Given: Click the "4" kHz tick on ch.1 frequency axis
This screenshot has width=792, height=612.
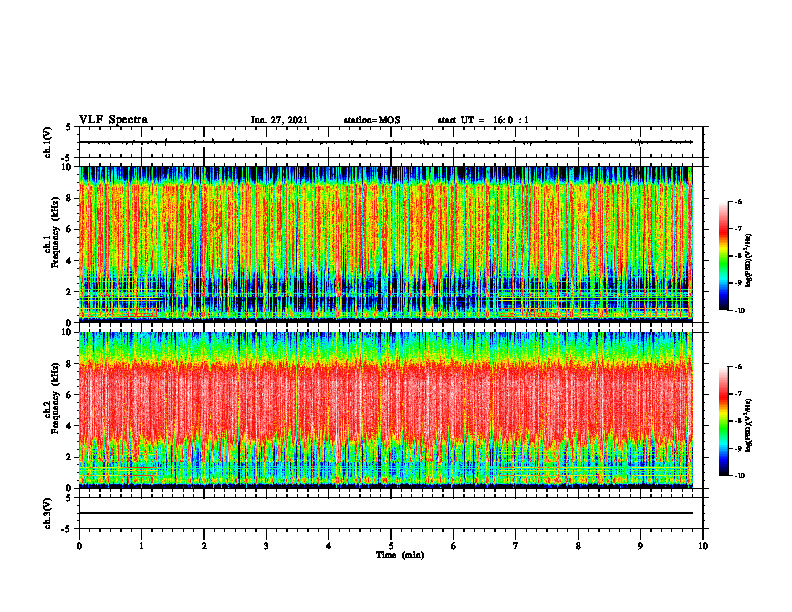Looking at the screenshot, I should click(x=69, y=261).
